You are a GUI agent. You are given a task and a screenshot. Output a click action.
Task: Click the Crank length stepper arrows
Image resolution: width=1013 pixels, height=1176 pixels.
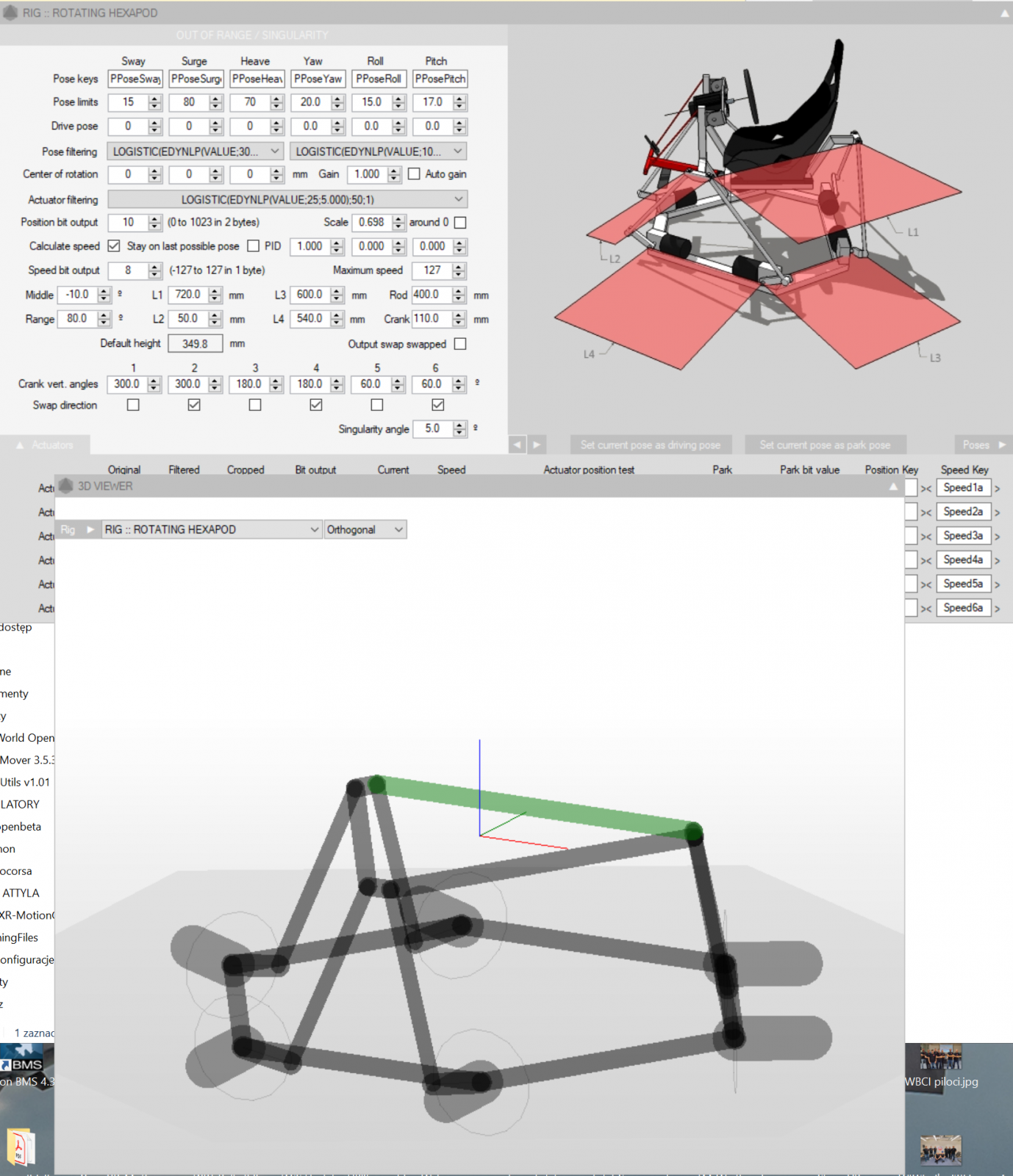click(459, 319)
